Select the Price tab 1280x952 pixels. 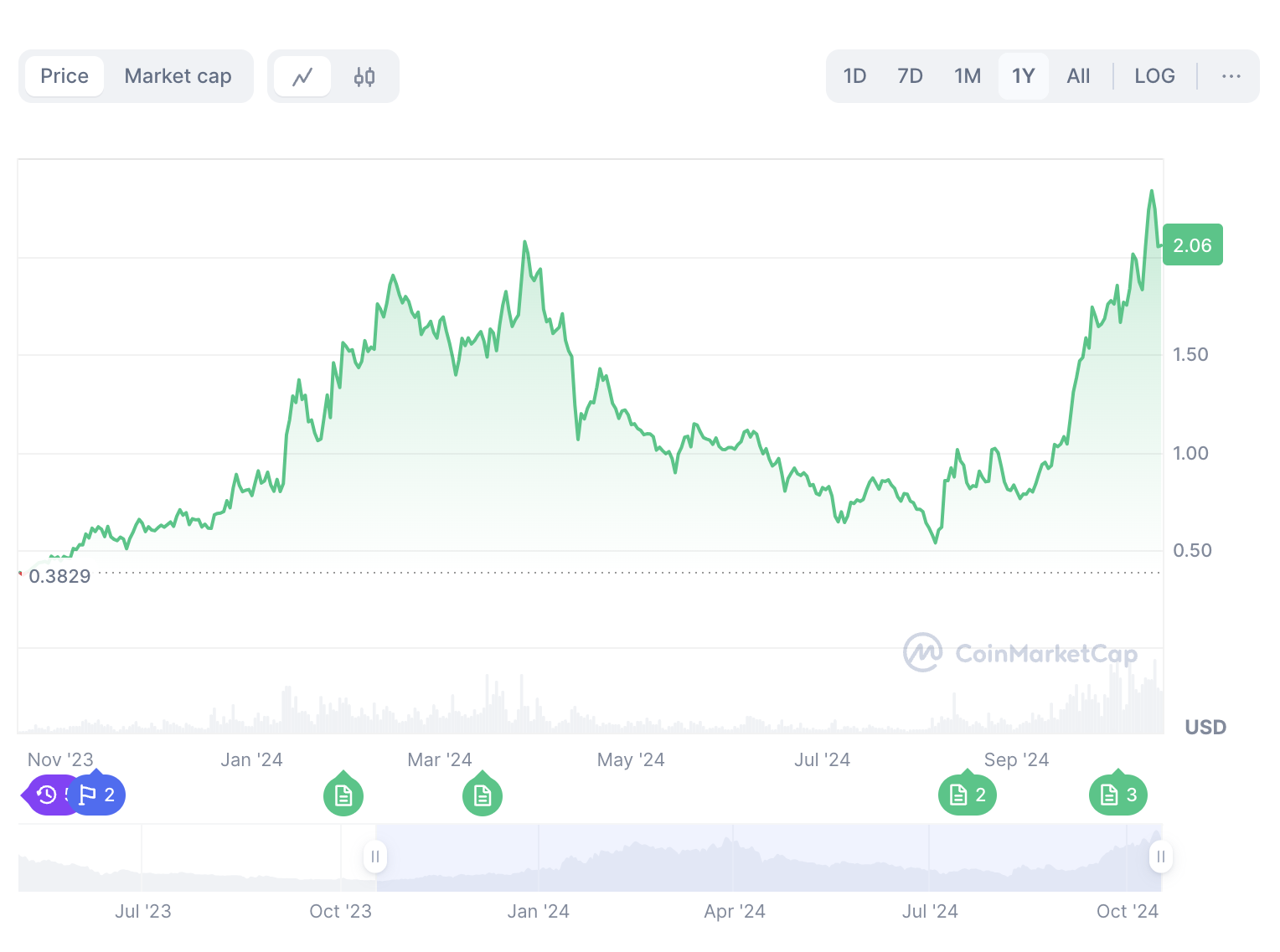click(x=65, y=76)
